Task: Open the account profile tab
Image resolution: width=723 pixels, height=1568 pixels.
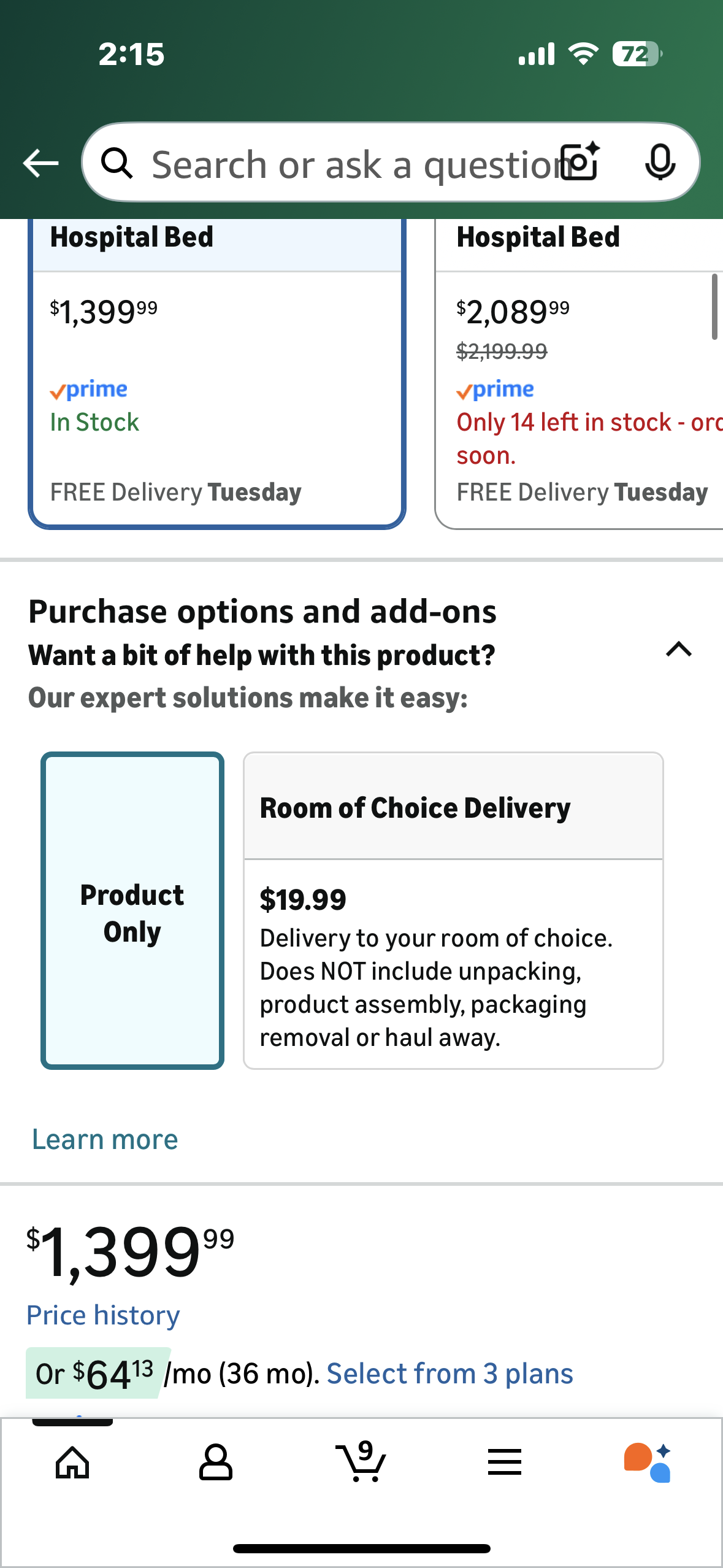Action: click(216, 1462)
